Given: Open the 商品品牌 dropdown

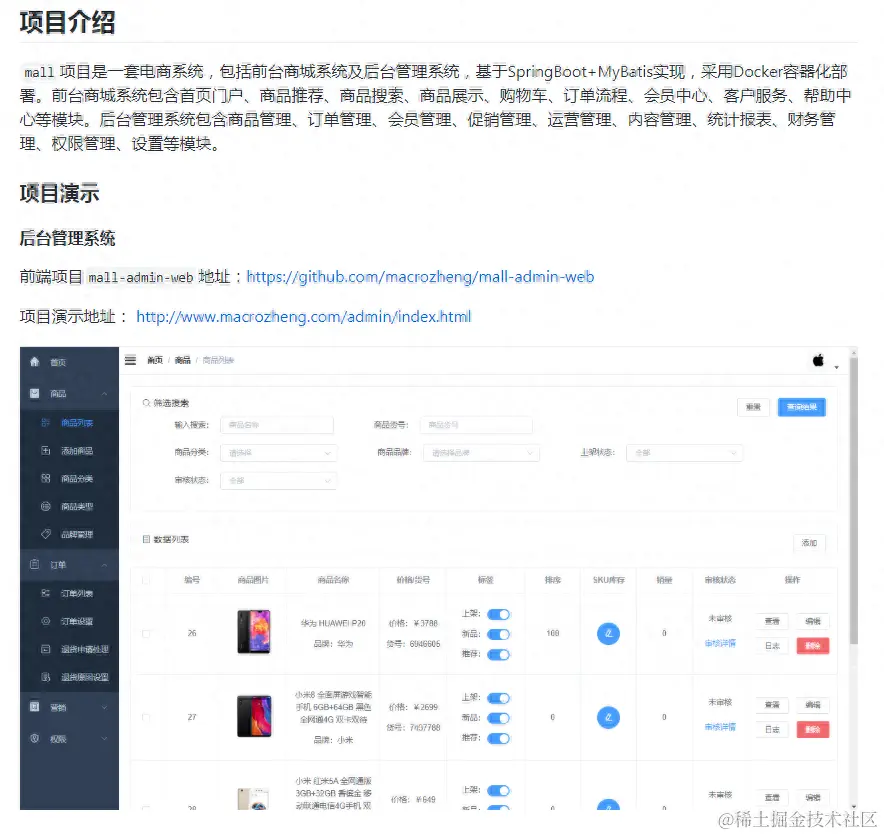Looking at the screenshot, I should tap(481, 453).
